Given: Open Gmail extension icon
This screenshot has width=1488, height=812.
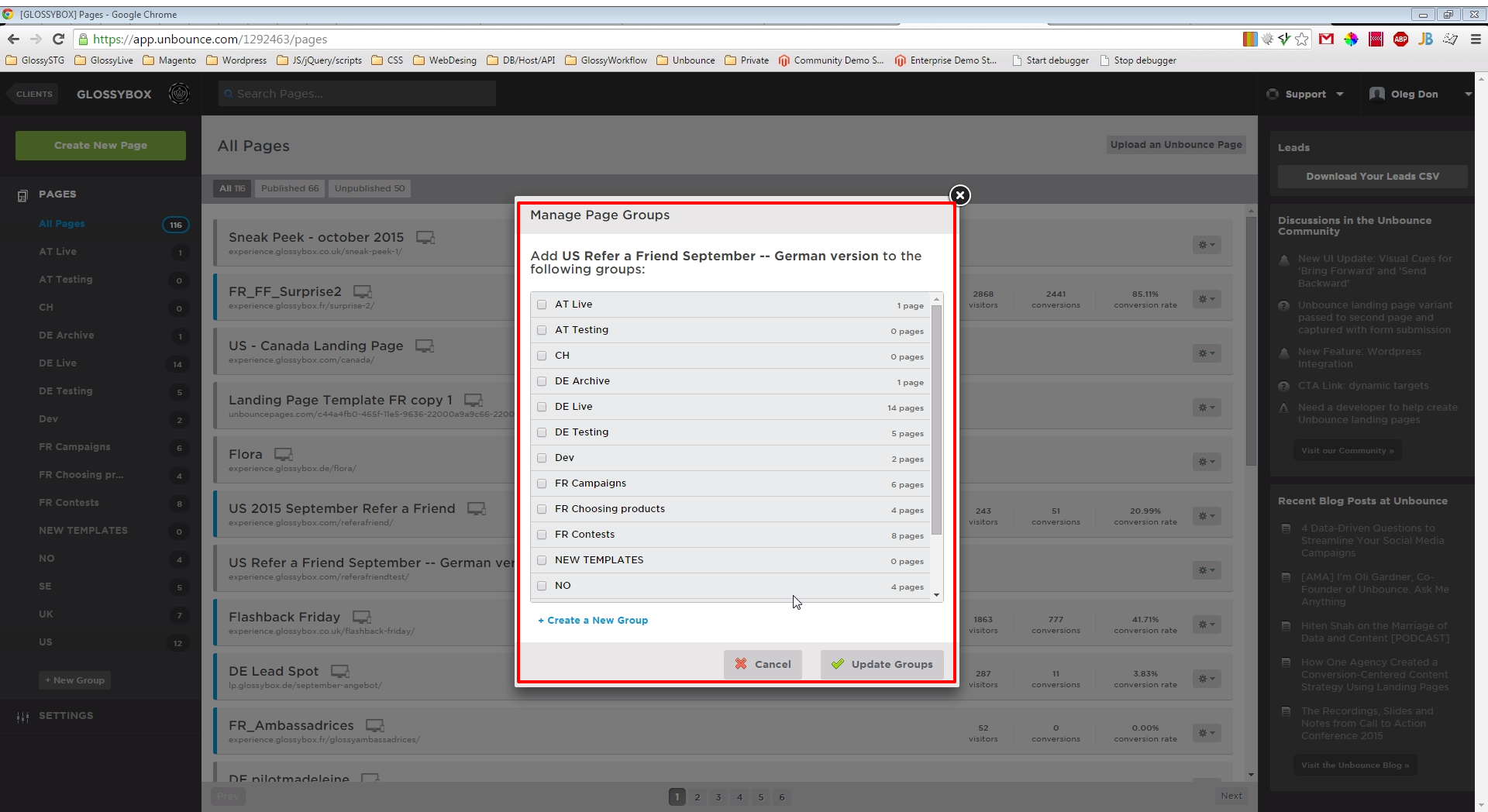Looking at the screenshot, I should [1326, 39].
